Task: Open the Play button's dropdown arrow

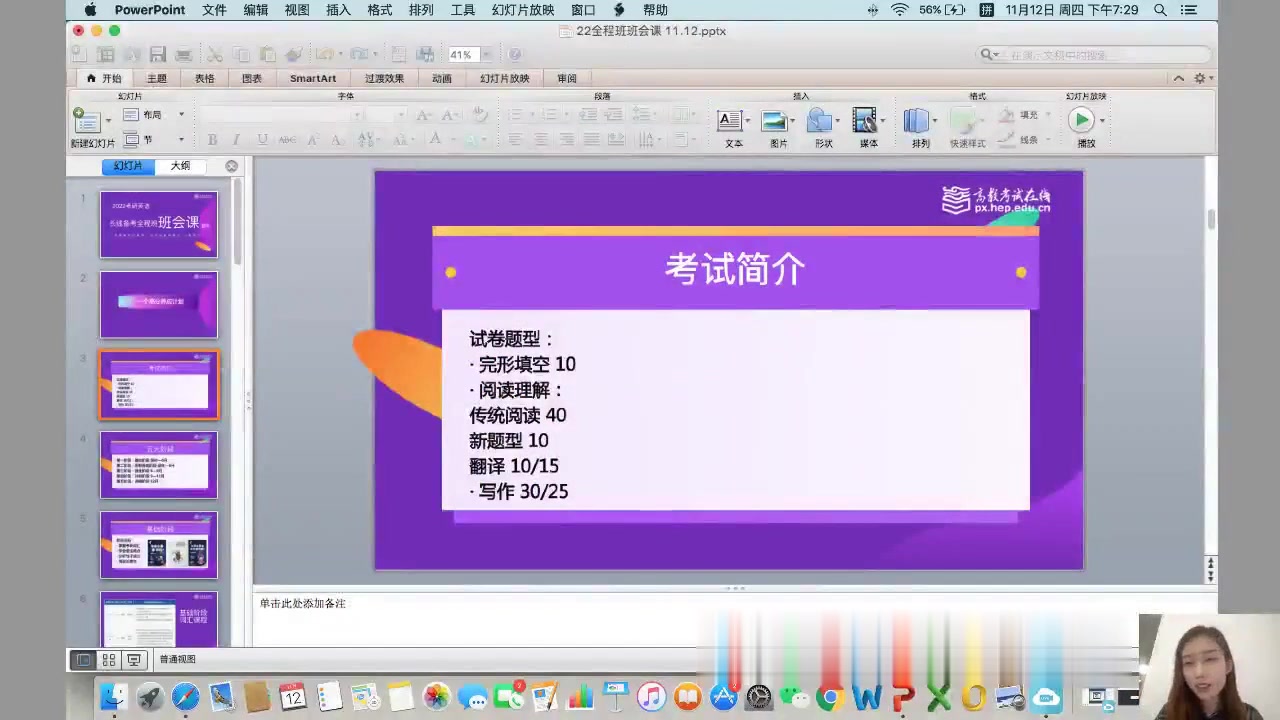Action: pos(1102,121)
